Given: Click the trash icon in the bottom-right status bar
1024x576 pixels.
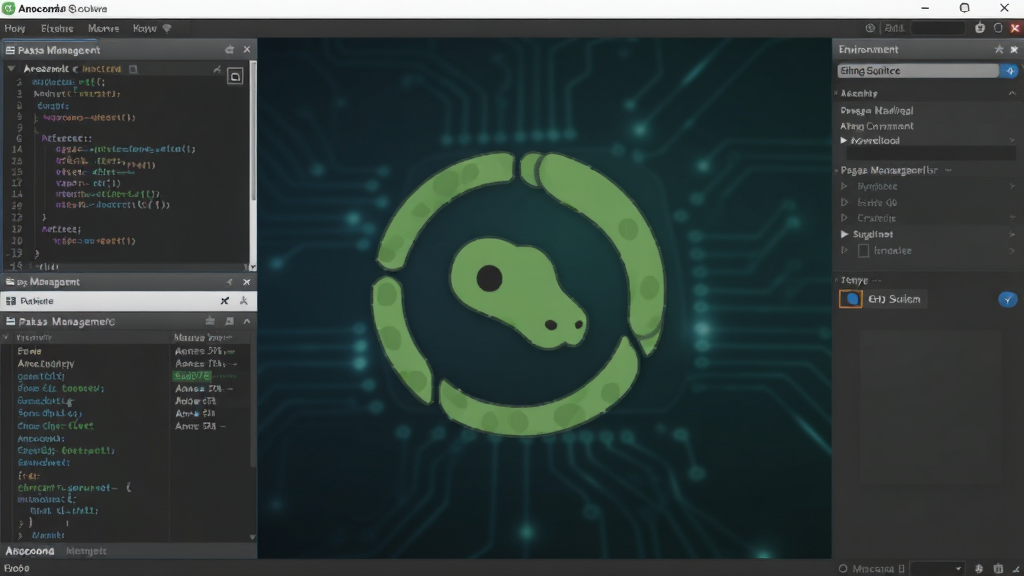Looking at the screenshot, I should click(x=998, y=568).
